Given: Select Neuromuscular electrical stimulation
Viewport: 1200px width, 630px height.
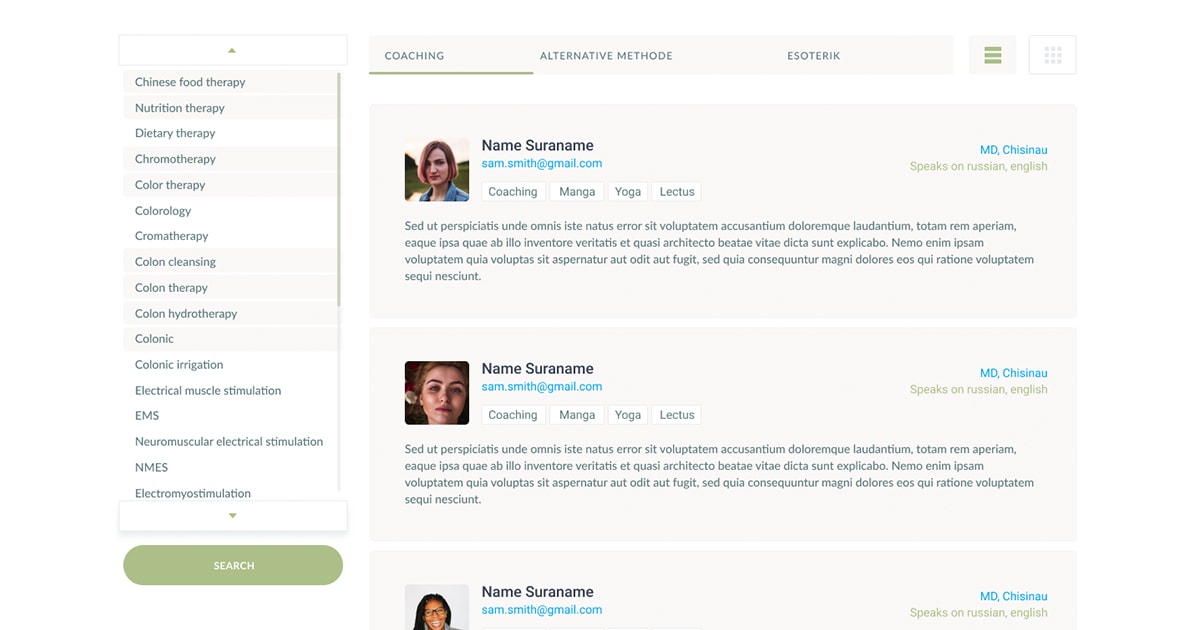Looking at the screenshot, I should pos(230,442).
